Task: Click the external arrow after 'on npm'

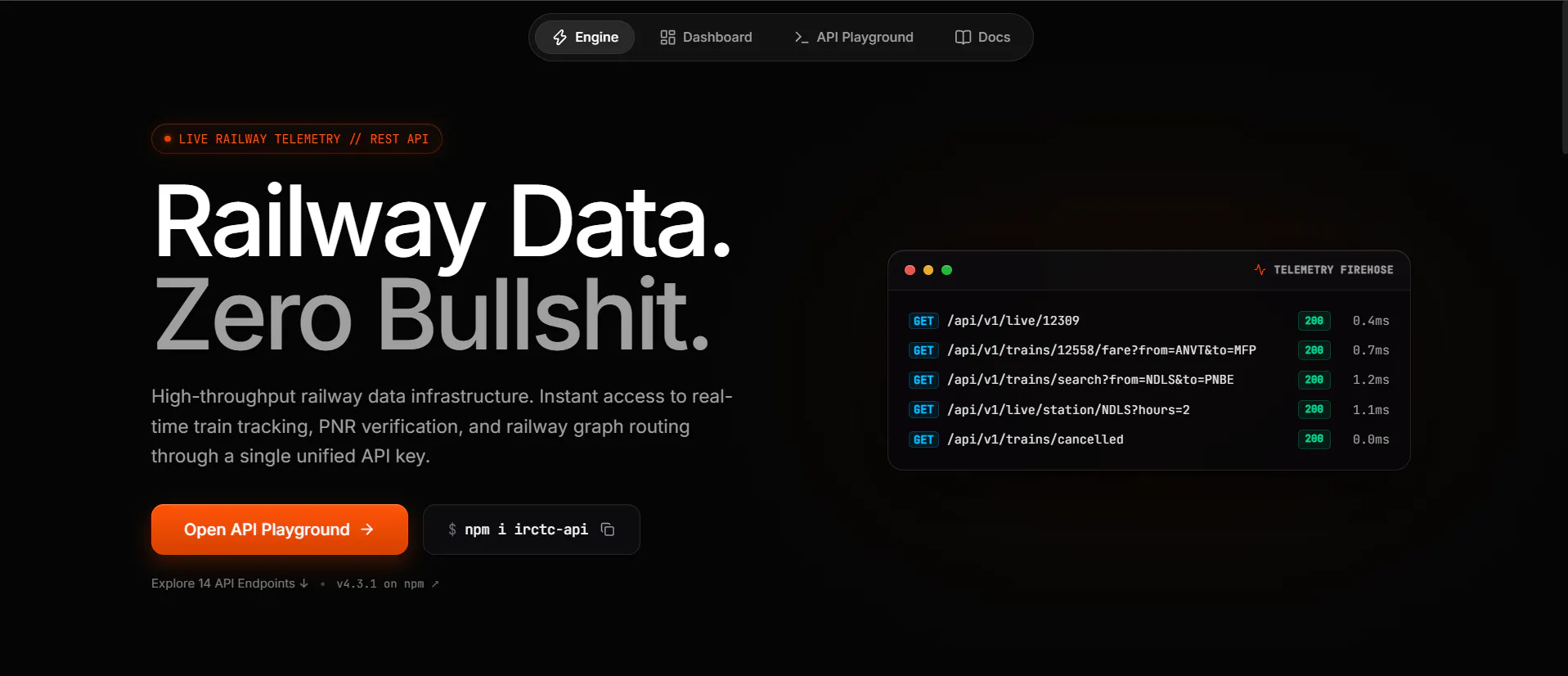Action: [435, 584]
